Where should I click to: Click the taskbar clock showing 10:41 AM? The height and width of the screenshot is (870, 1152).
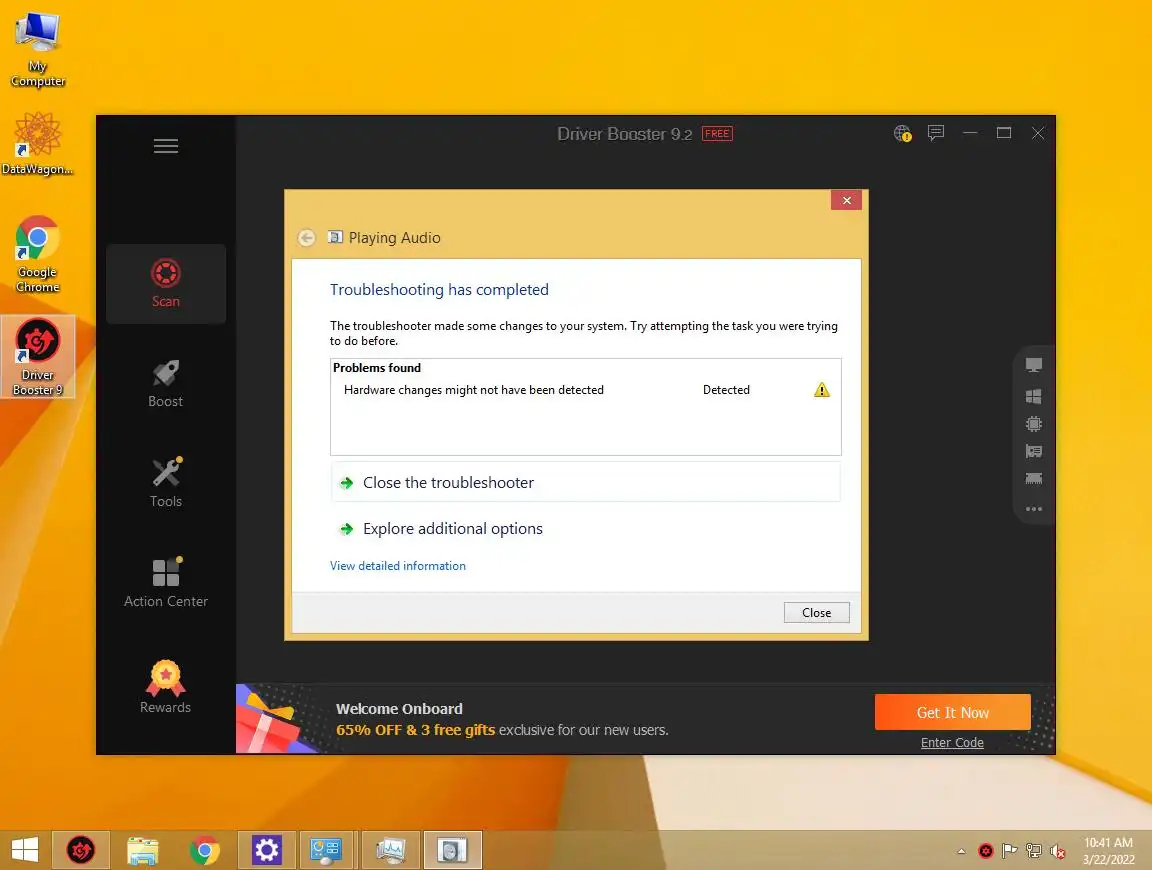click(x=1109, y=851)
